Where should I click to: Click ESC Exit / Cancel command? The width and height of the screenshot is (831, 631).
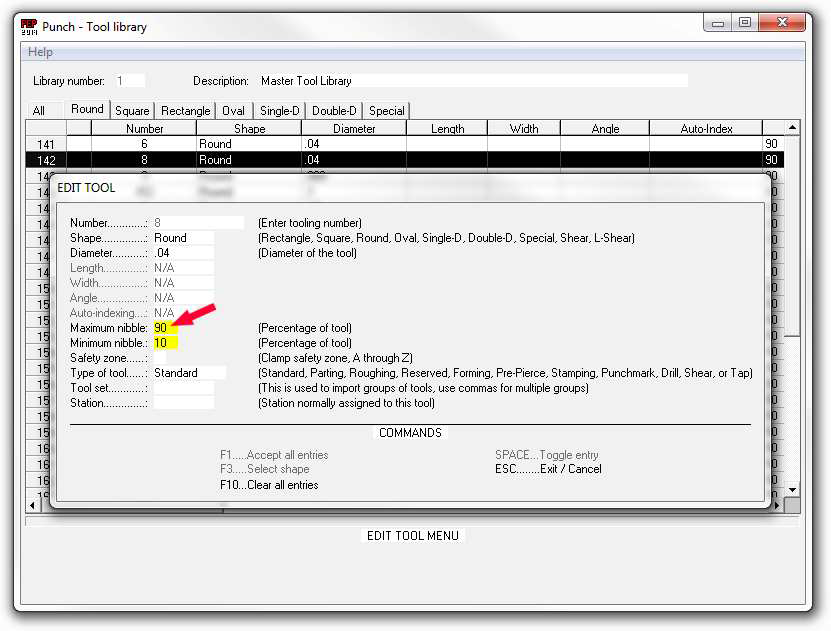[548, 469]
